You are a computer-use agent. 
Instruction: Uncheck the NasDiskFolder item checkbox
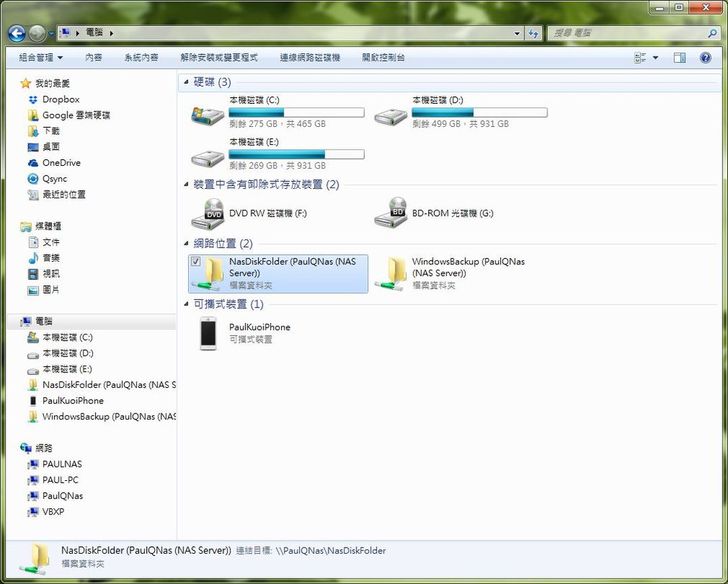click(x=196, y=261)
